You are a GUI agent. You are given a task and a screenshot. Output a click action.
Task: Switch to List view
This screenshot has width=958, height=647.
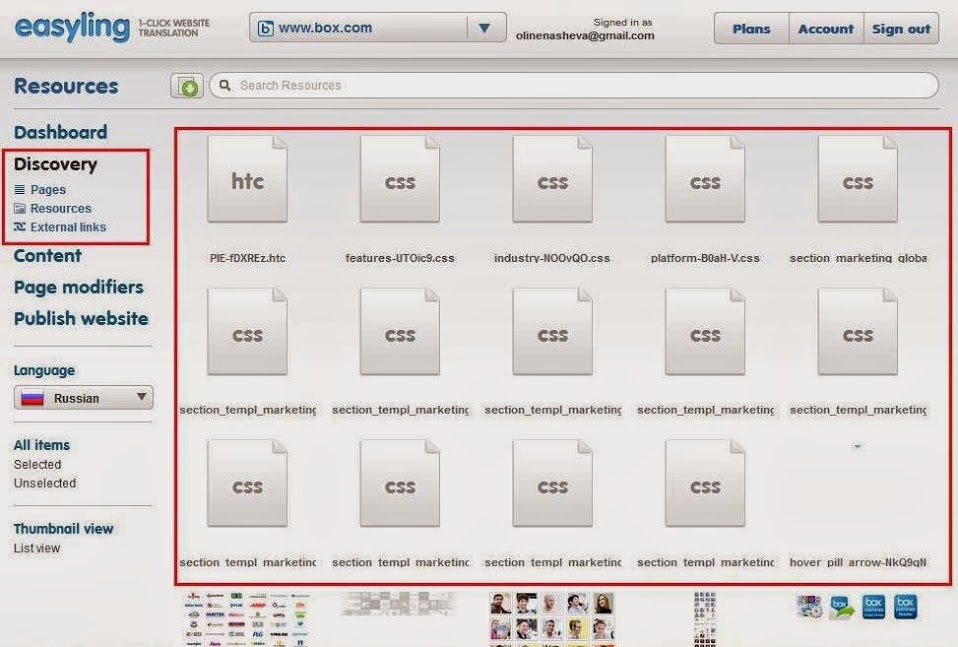click(37, 548)
